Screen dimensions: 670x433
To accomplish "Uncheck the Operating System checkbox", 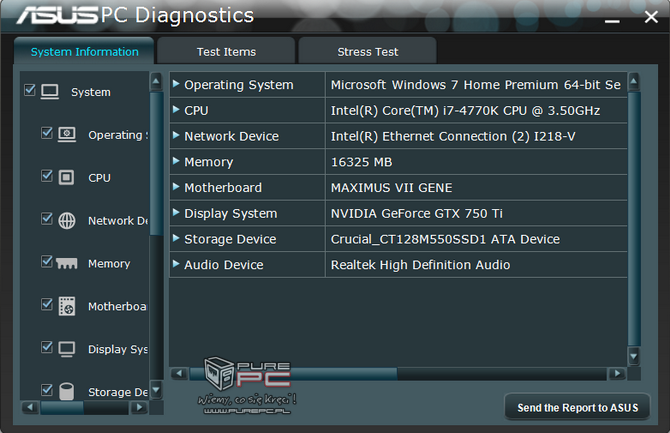I will point(47,133).
